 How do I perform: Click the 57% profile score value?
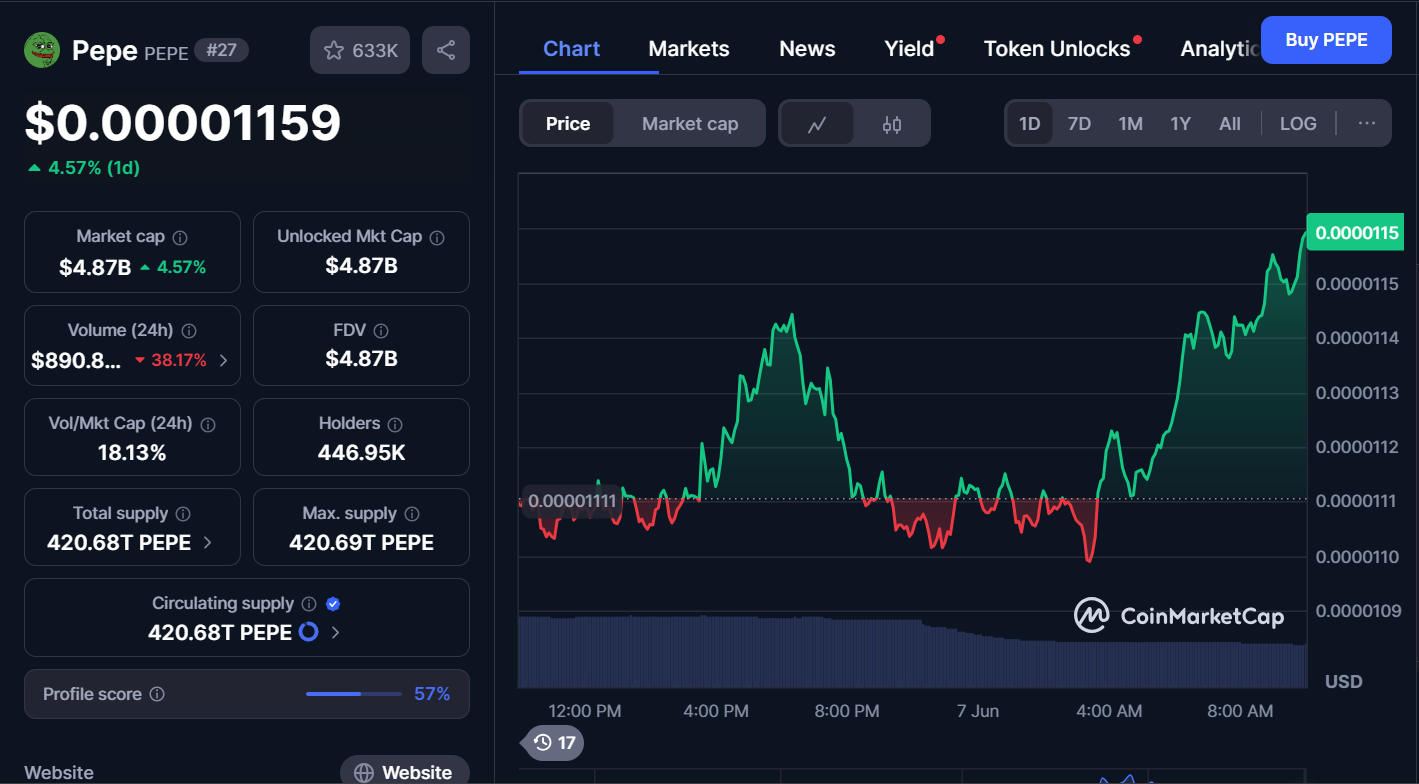click(x=432, y=694)
